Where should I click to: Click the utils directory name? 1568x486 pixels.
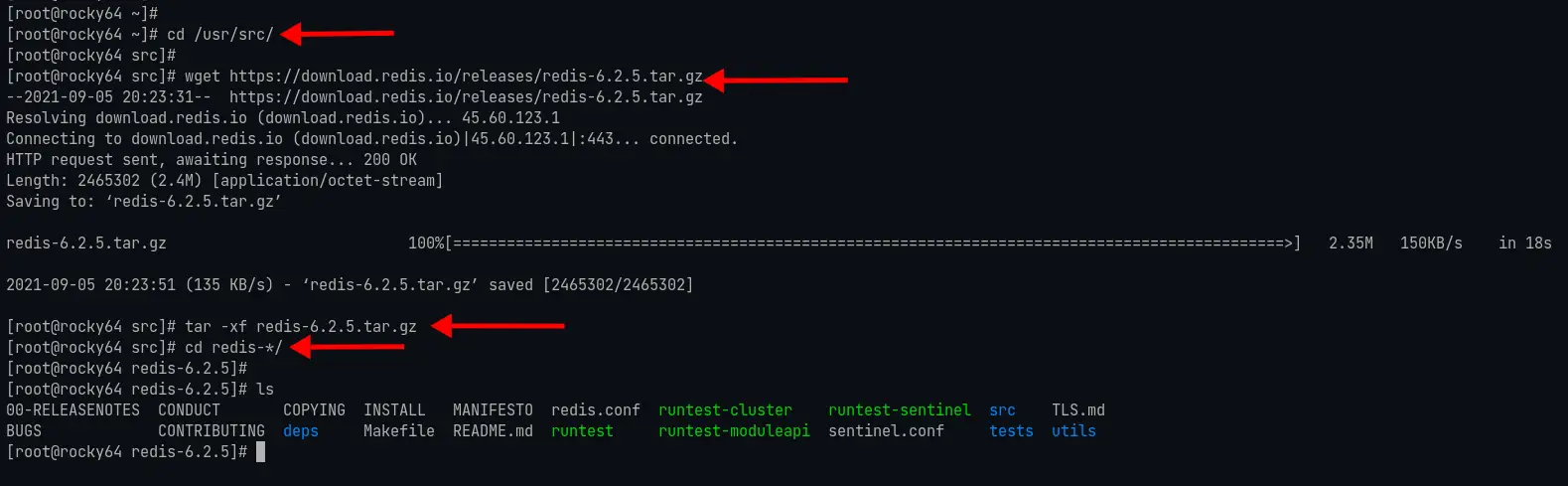(1073, 431)
